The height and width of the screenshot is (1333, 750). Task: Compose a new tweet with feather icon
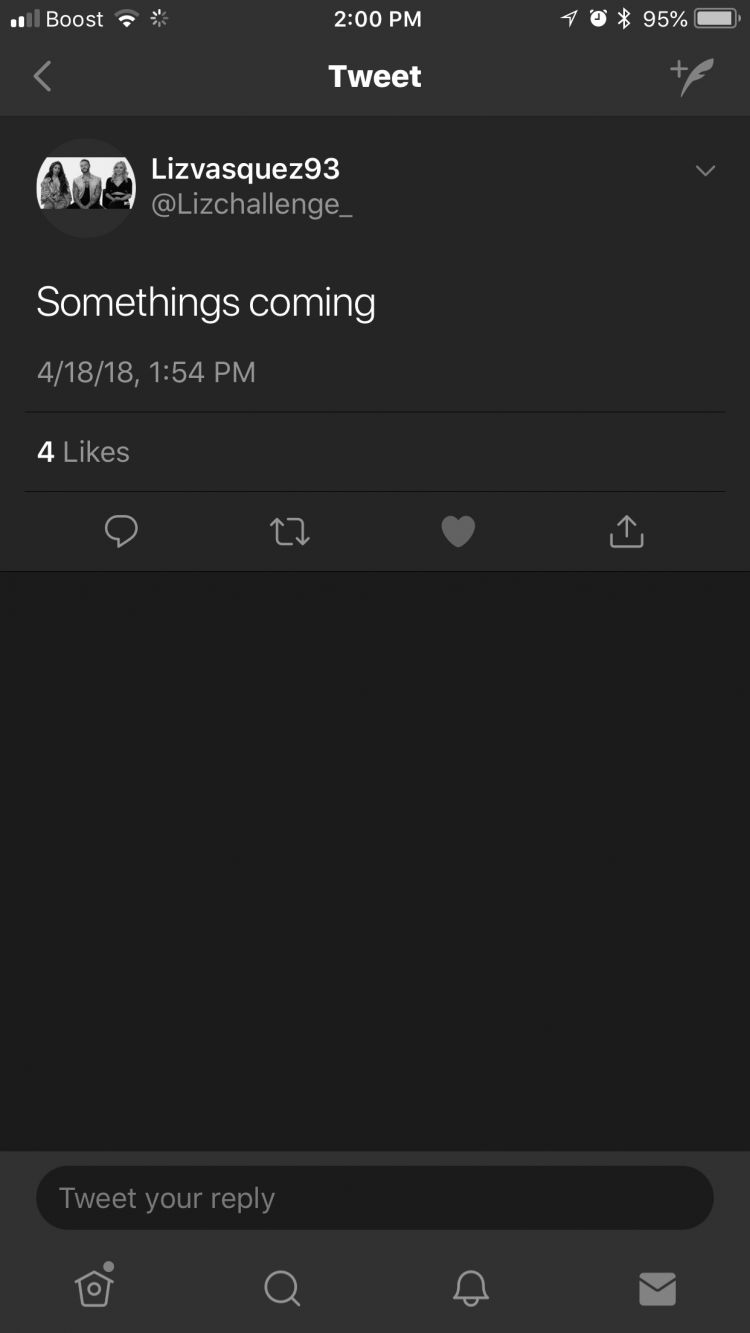[x=692, y=77]
